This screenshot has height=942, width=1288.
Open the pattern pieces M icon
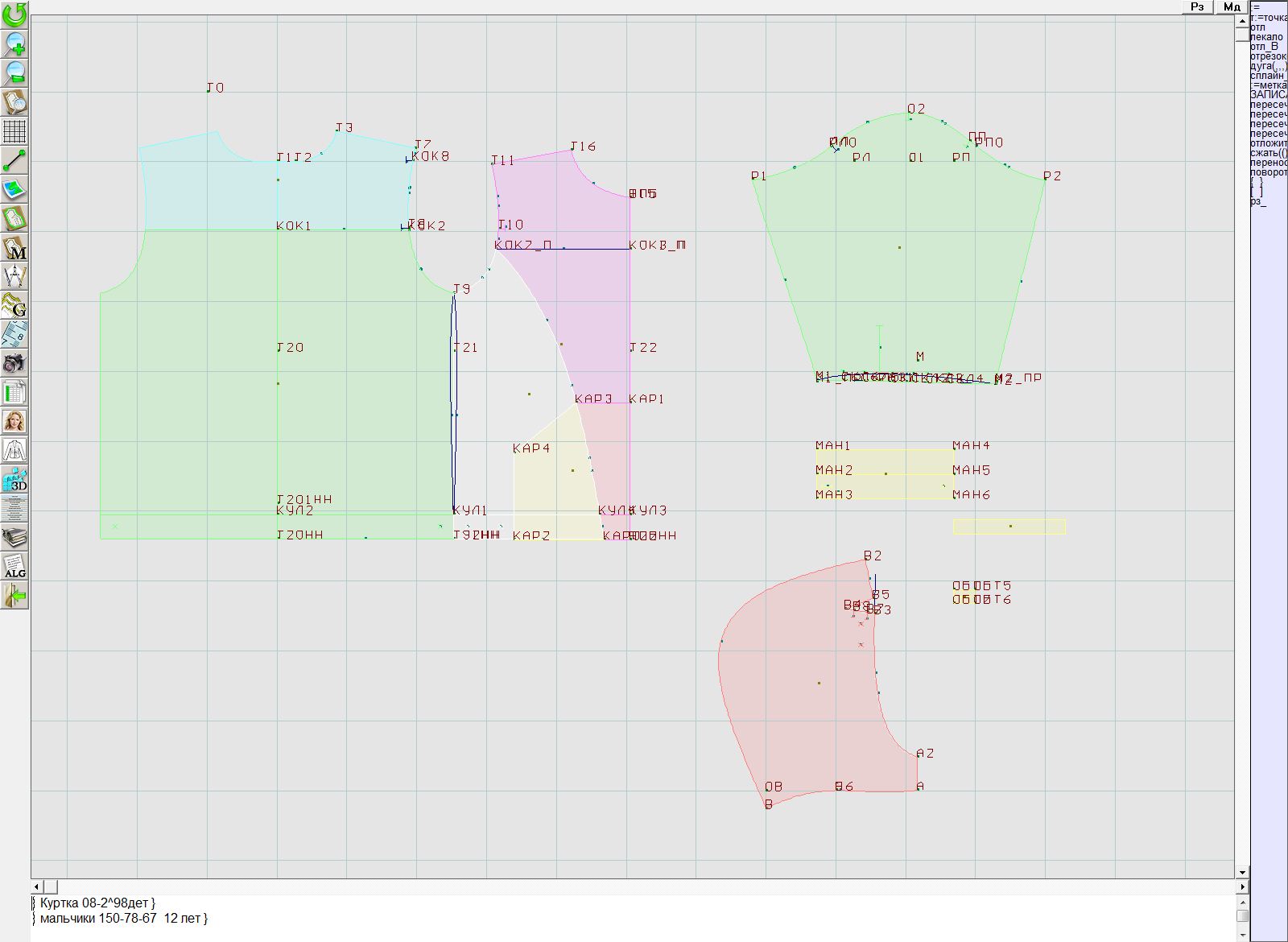(14, 248)
